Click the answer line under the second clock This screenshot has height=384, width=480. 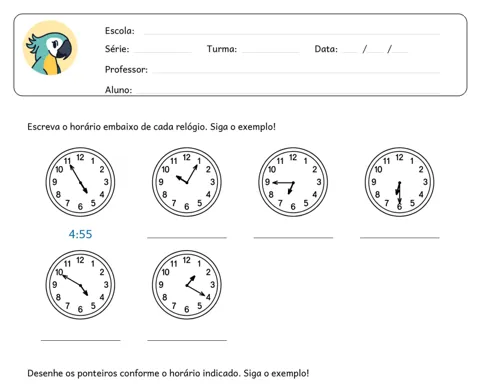tap(187, 238)
